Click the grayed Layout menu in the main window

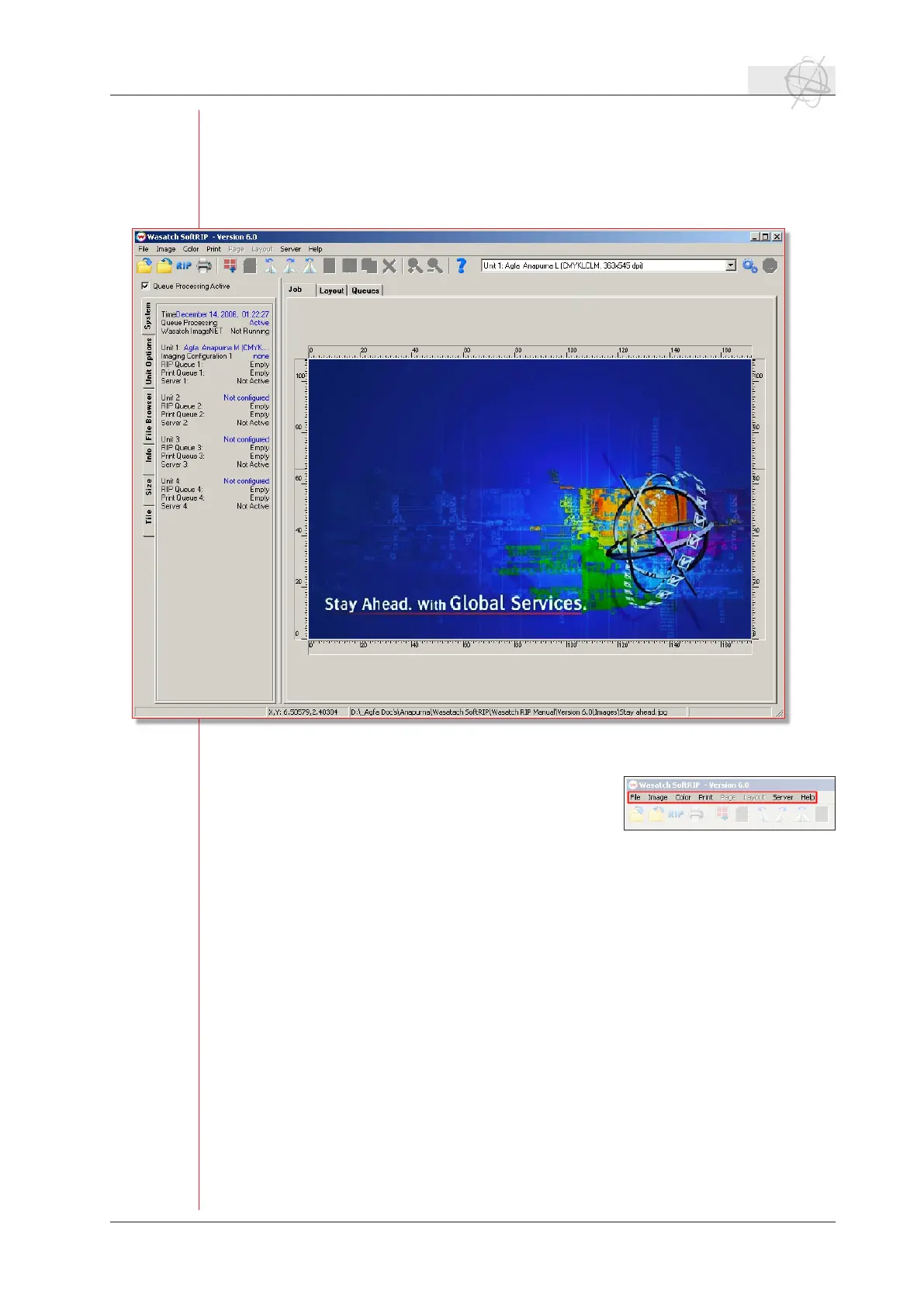[x=261, y=249]
